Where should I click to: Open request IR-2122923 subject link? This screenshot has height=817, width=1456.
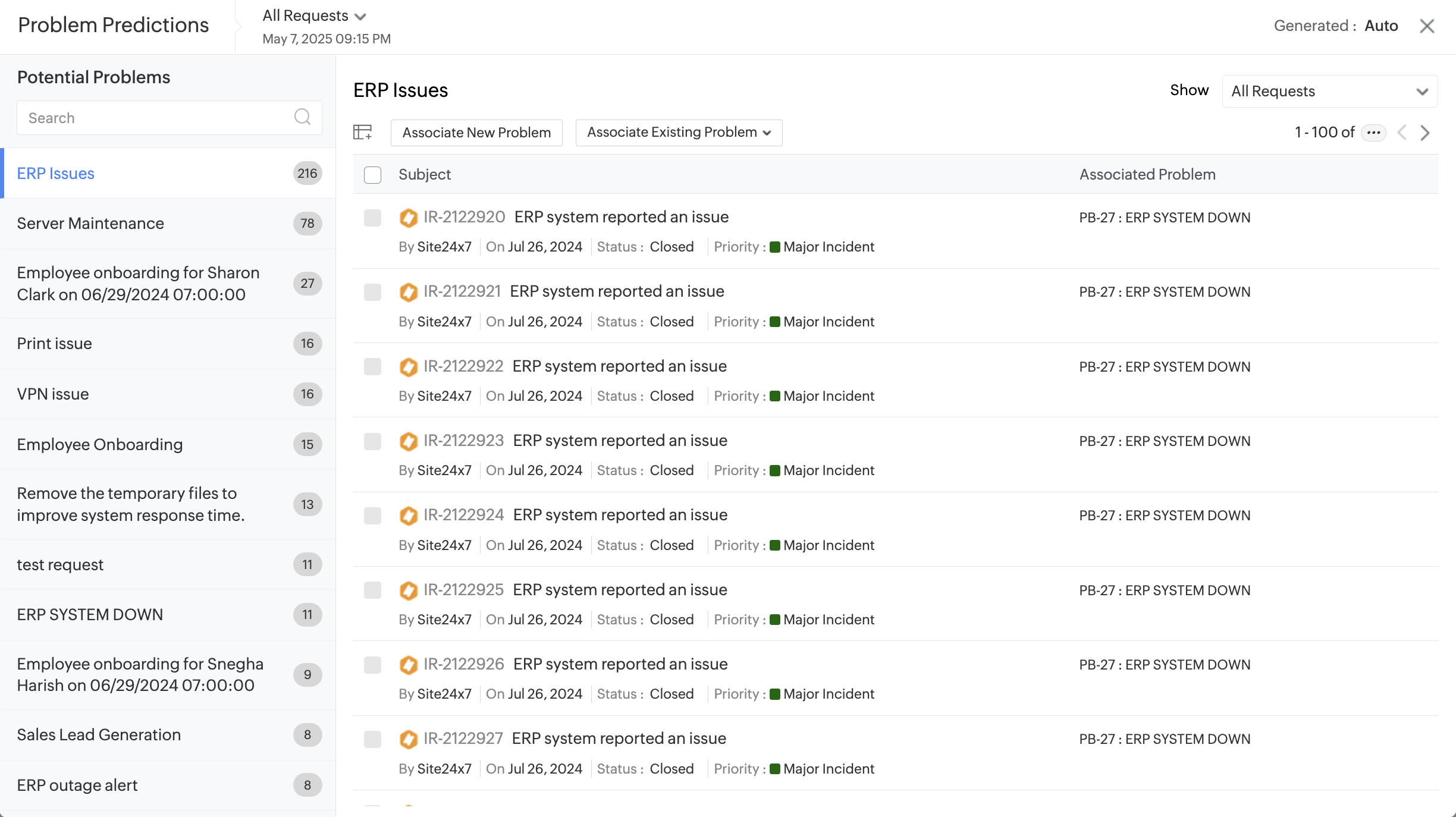tap(620, 441)
